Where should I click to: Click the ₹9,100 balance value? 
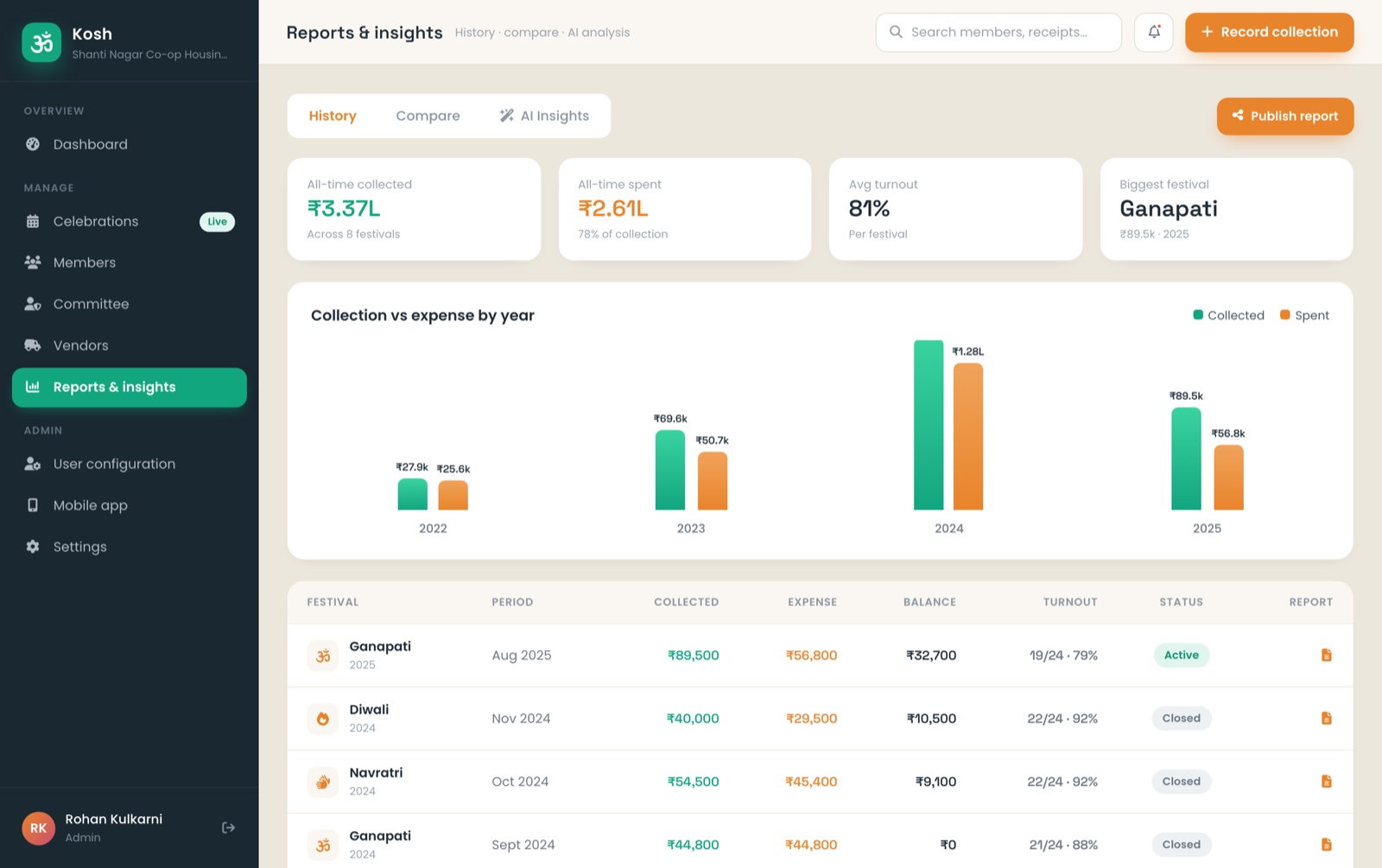coord(936,782)
